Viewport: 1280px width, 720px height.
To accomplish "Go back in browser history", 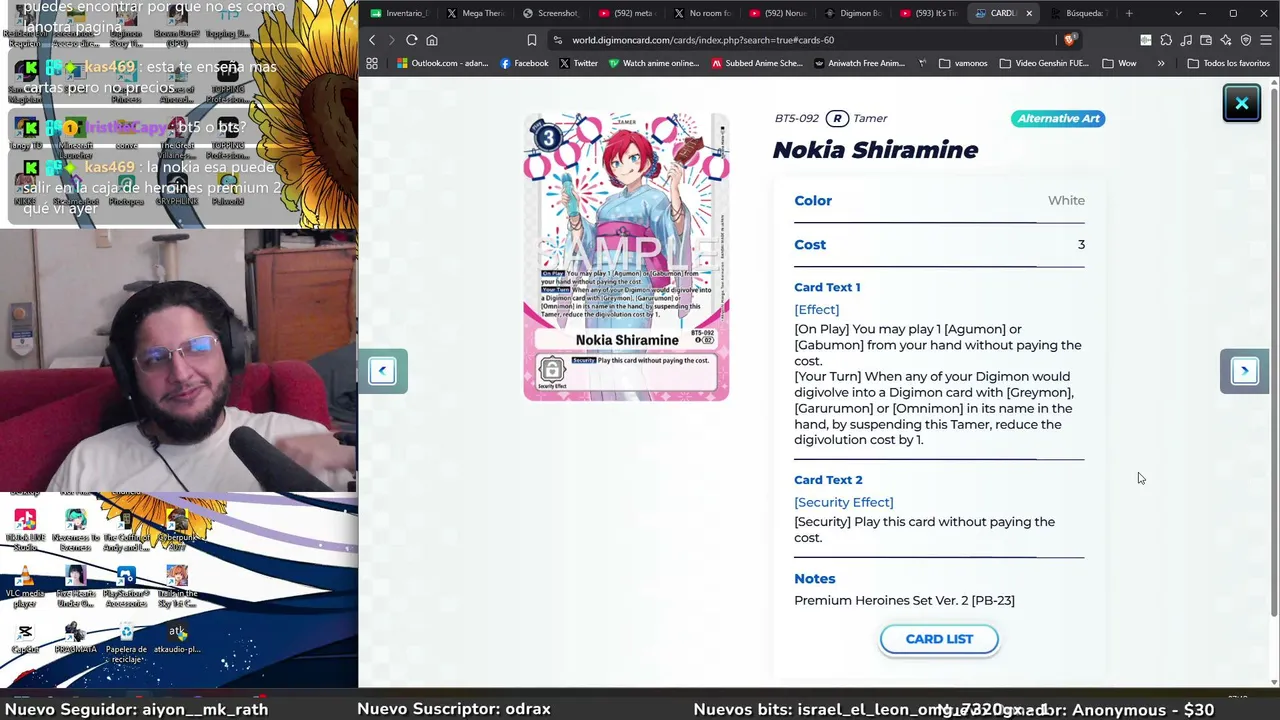I will click(372, 40).
